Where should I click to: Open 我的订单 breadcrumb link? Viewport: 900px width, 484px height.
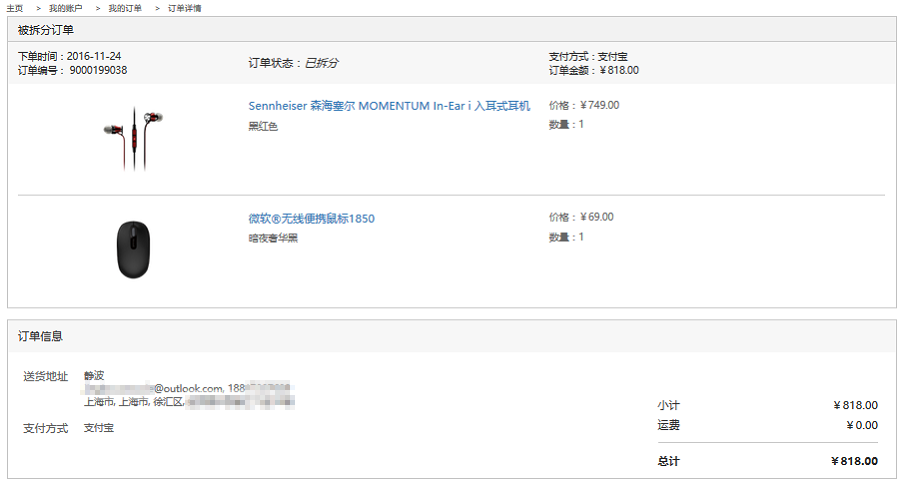125,8
